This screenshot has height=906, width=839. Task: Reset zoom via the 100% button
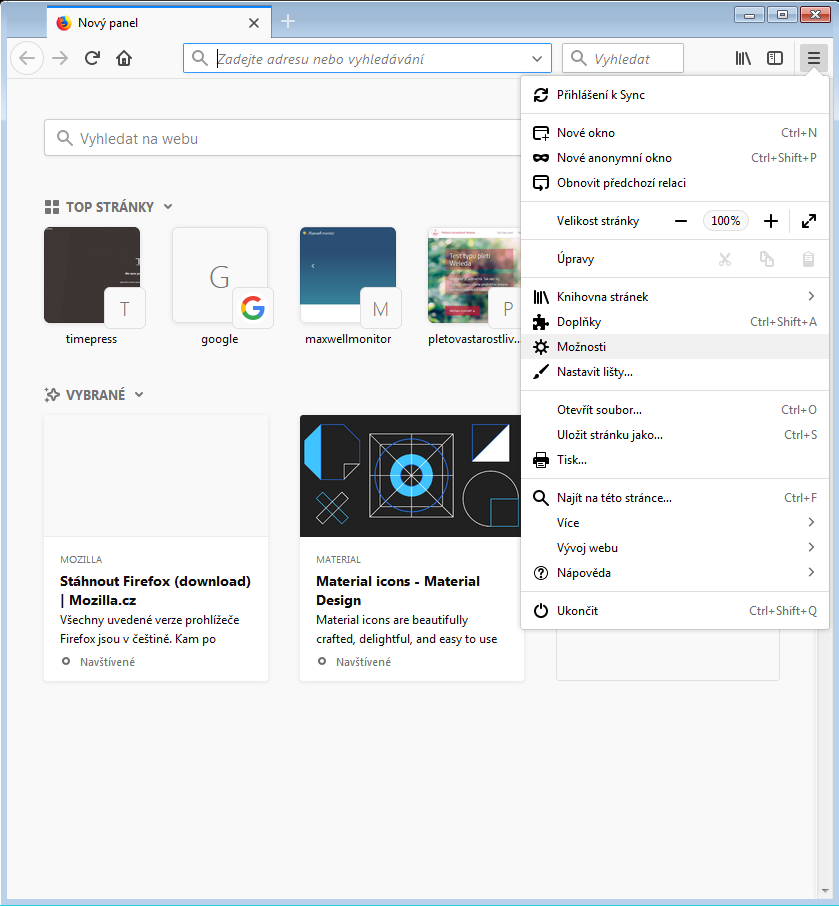point(726,221)
